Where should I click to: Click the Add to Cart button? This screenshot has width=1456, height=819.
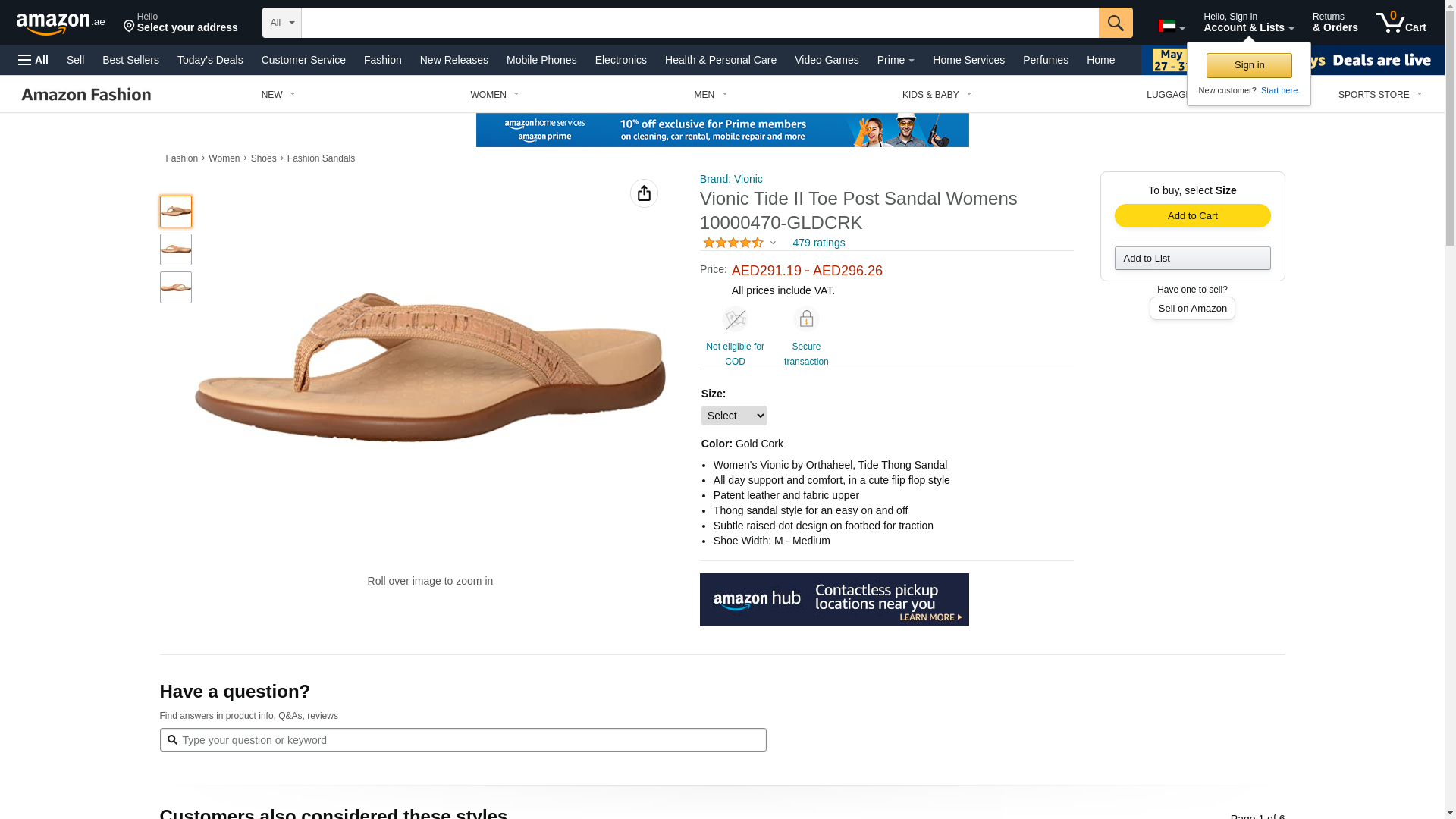coord(1192,216)
